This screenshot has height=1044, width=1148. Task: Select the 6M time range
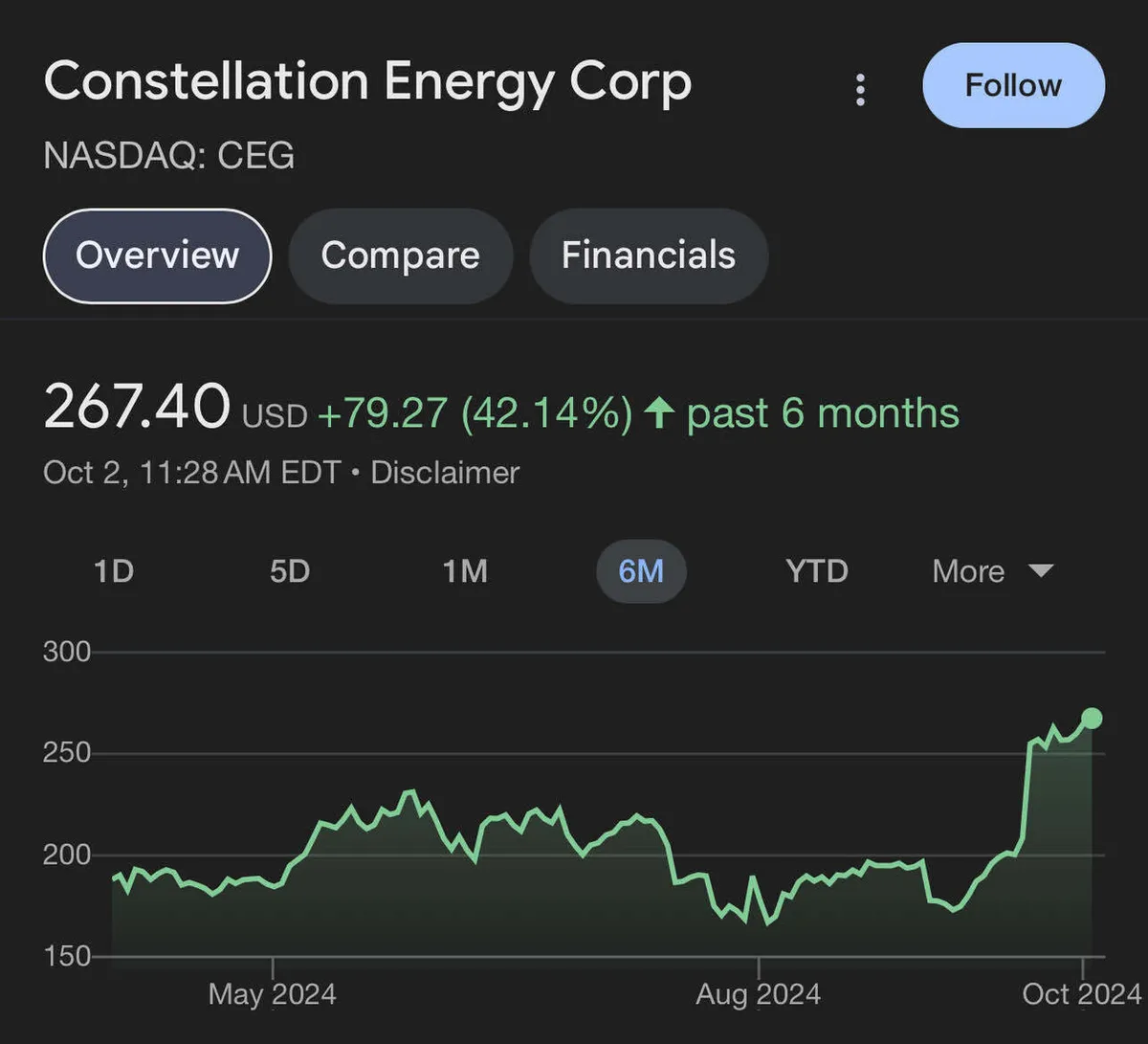click(641, 571)
